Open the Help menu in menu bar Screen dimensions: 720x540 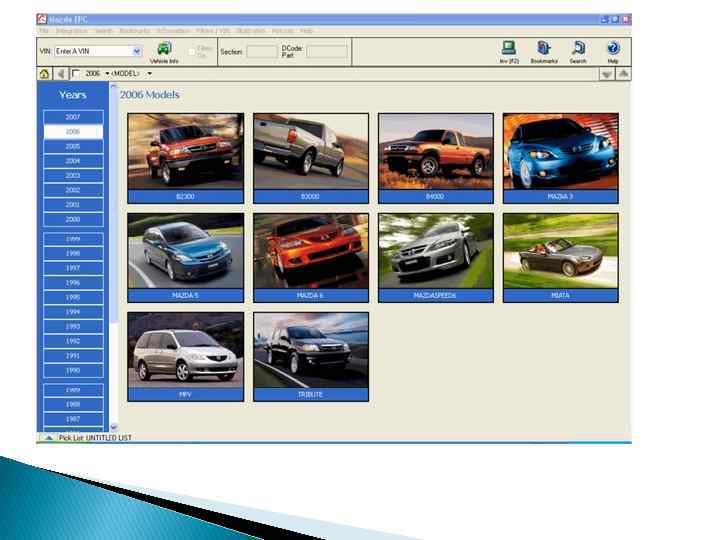307,31
